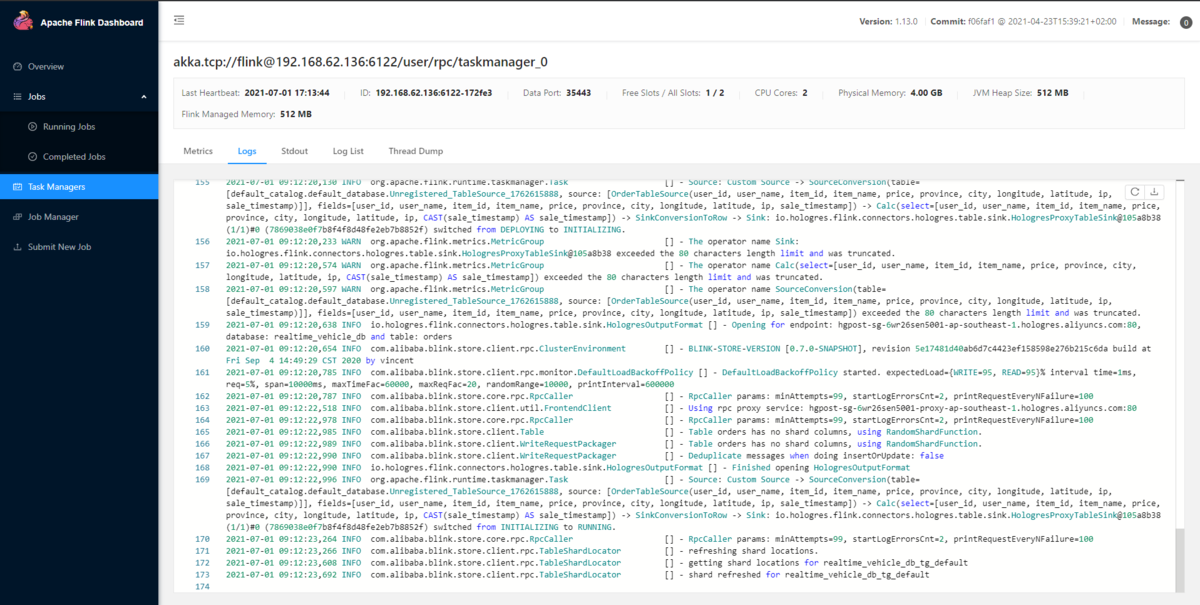The image size is (1200, 605).
Task: Open Submit New Job page
Action: pos(79,247)
